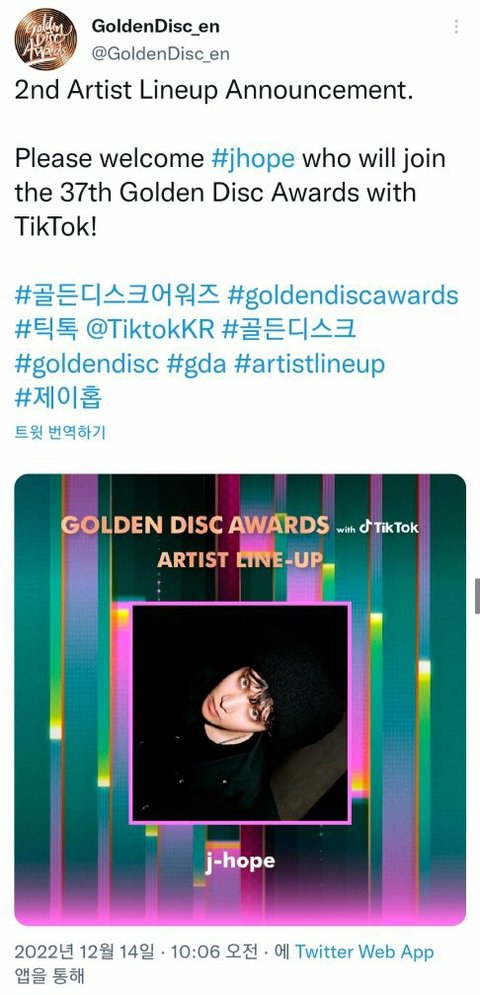
Task: Open the #틱톡 hashtag
Action: click(46, 329)
